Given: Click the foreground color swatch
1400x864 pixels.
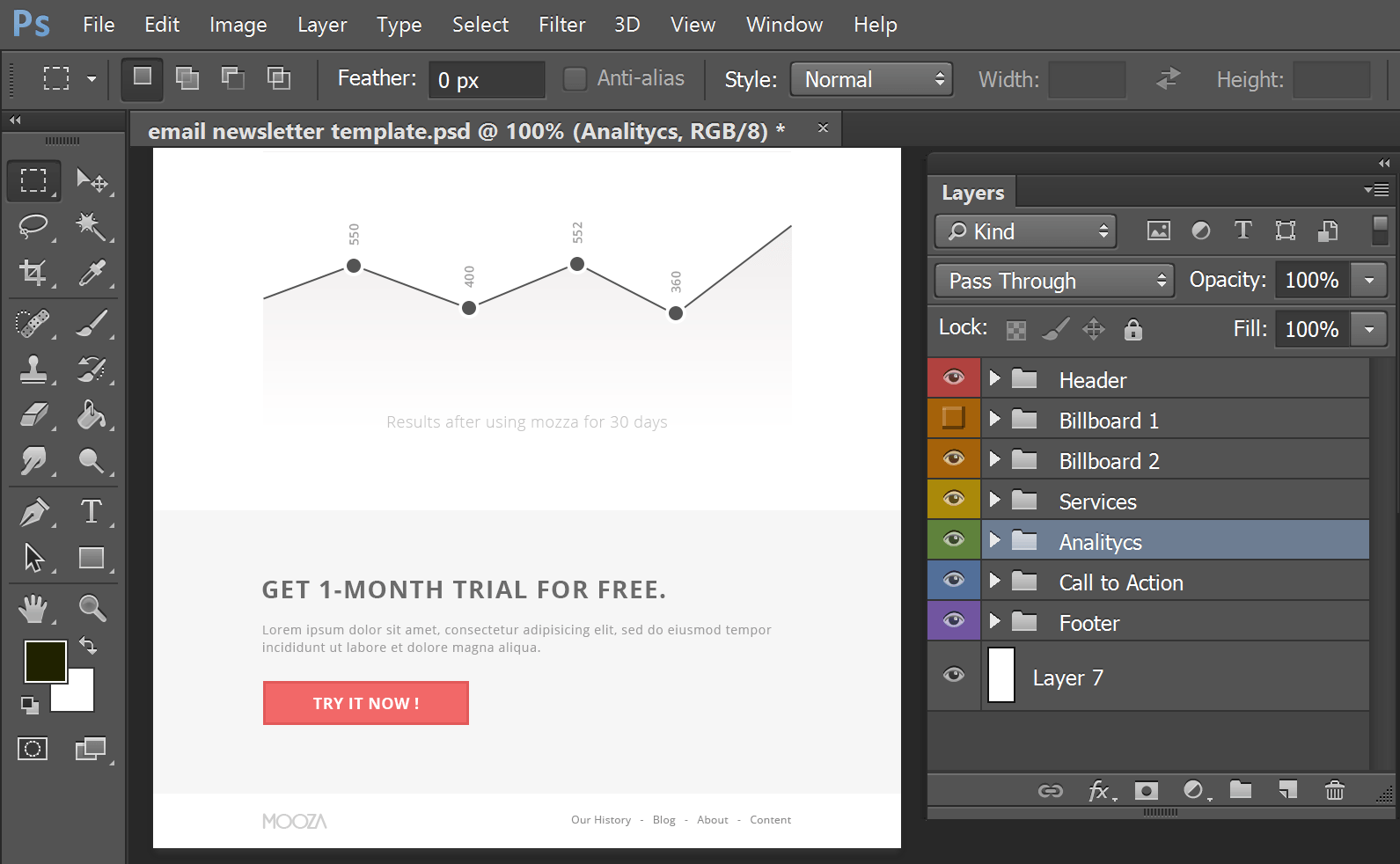Looking at the screenshot, I should [44, 661].
